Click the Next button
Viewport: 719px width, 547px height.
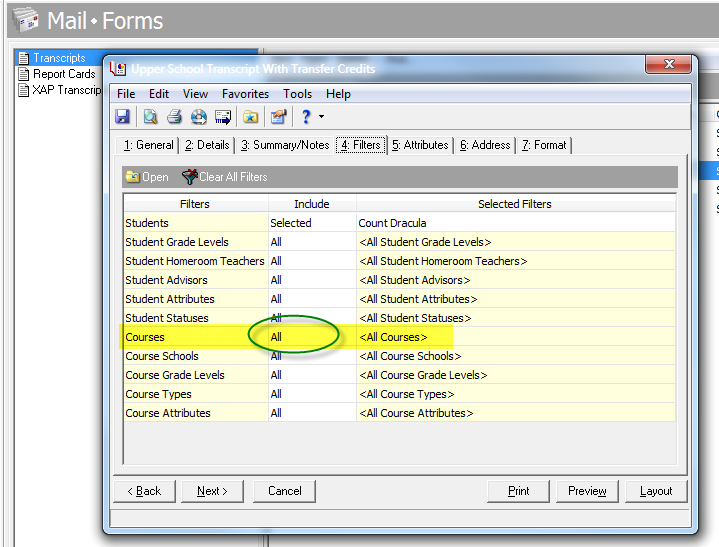click(212, 491)
